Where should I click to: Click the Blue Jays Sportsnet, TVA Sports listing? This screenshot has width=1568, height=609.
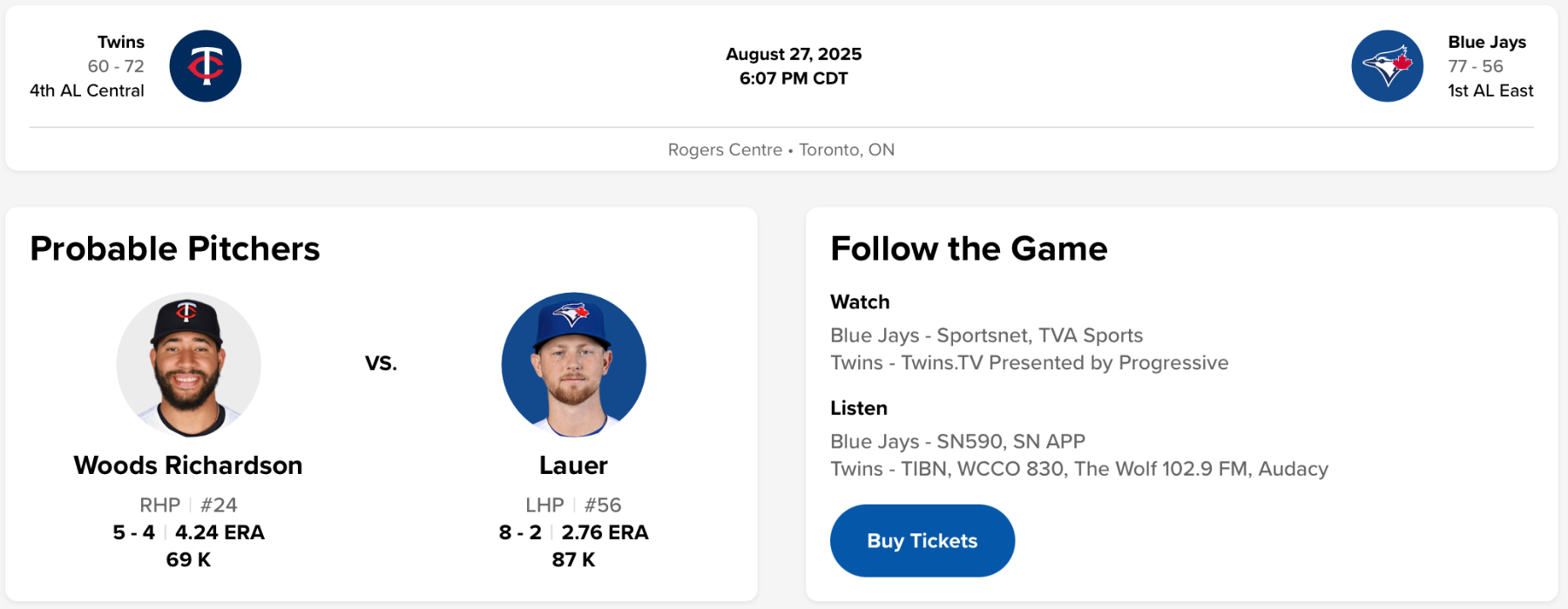point(986,335)
